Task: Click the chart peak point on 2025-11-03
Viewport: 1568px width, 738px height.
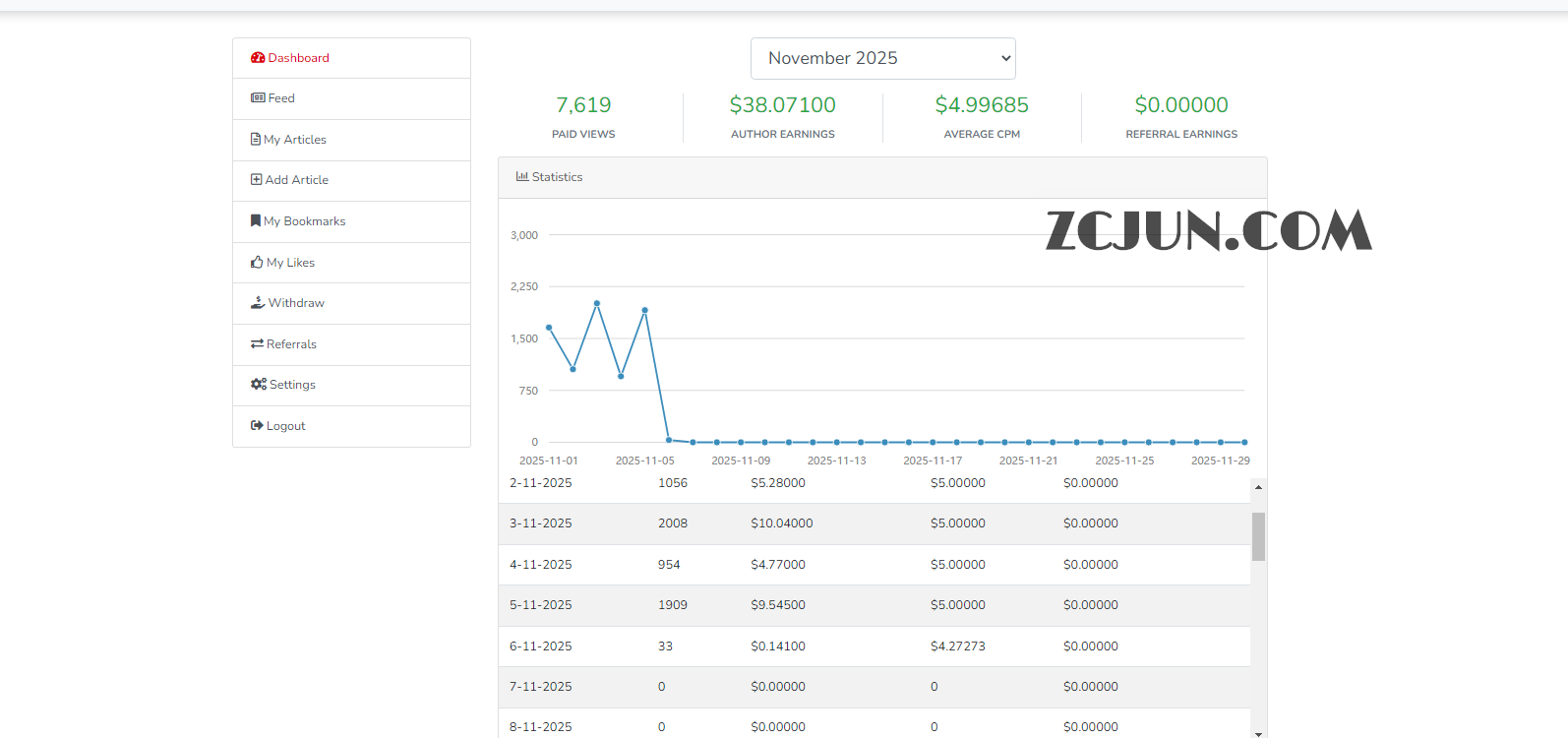Action: tap(597, 303)
